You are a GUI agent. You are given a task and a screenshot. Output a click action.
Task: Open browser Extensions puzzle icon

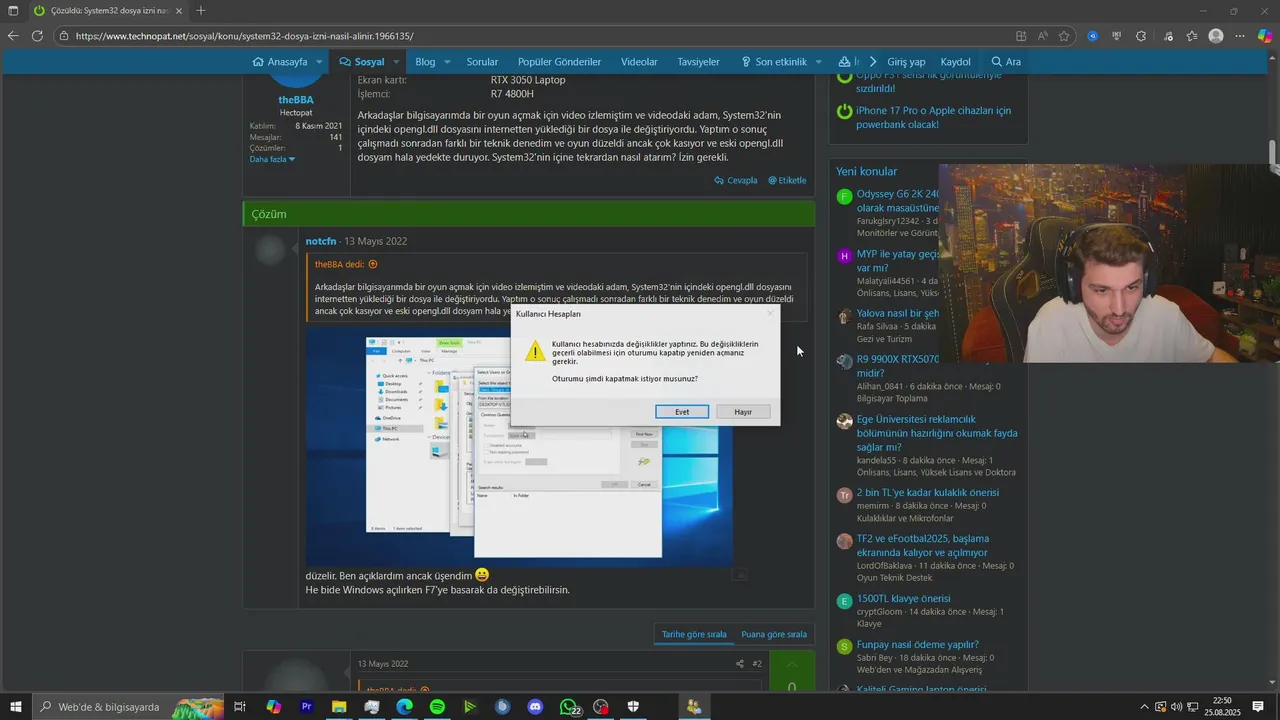(1141, 36)
